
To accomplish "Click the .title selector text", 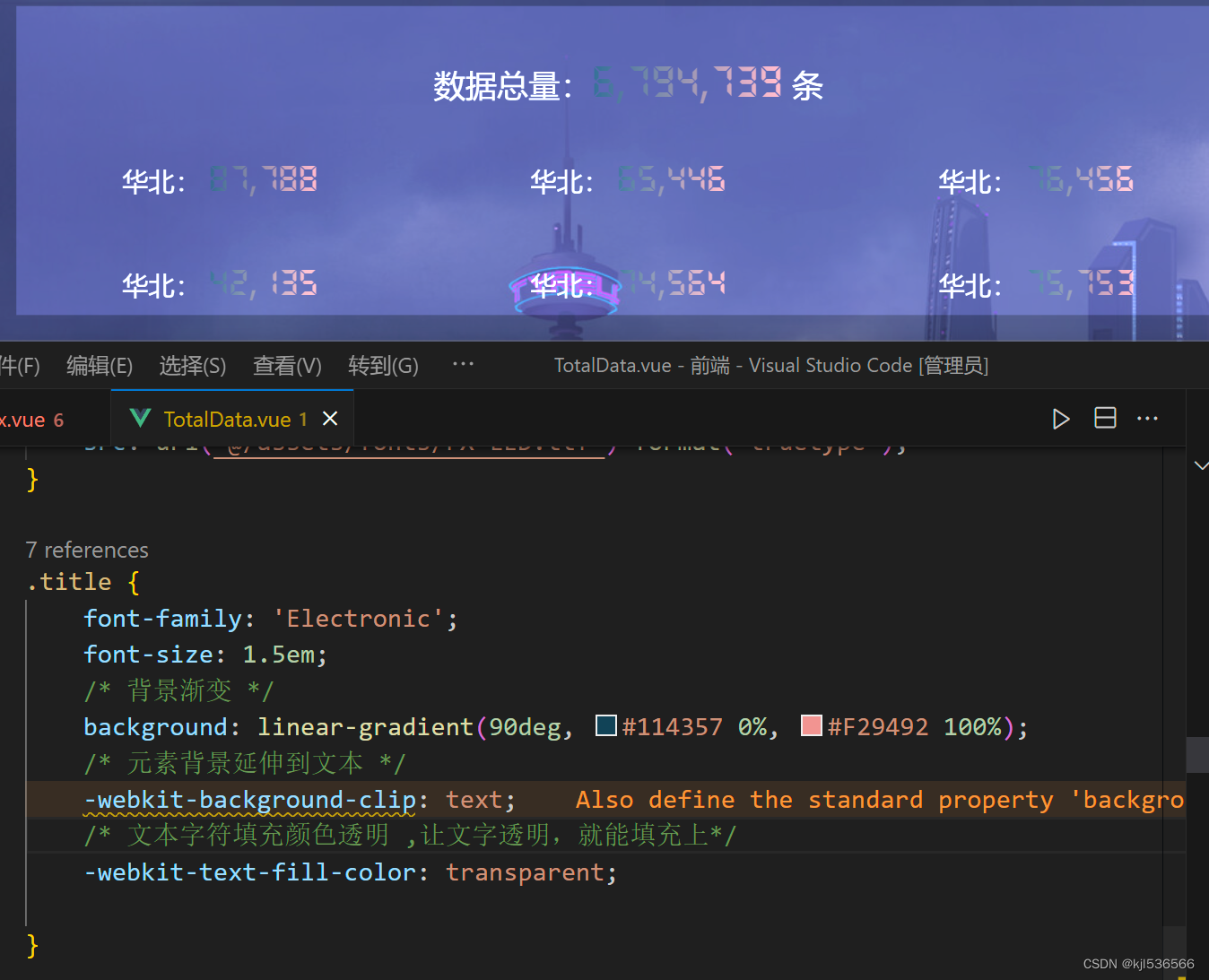I will (69, 582).
